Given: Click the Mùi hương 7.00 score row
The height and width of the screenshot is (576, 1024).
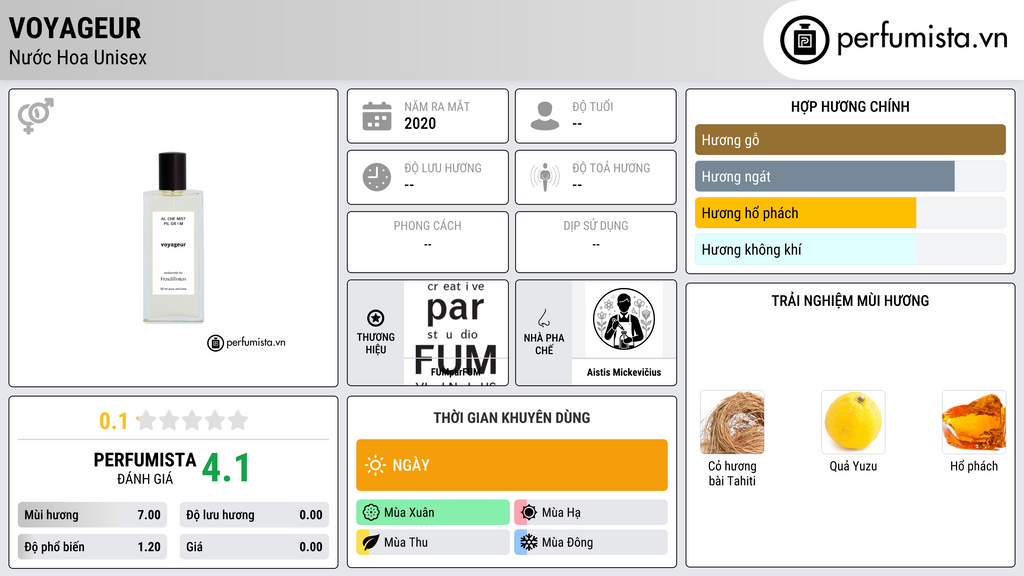Looking at the screenshot, I should (x=92, y=515).
